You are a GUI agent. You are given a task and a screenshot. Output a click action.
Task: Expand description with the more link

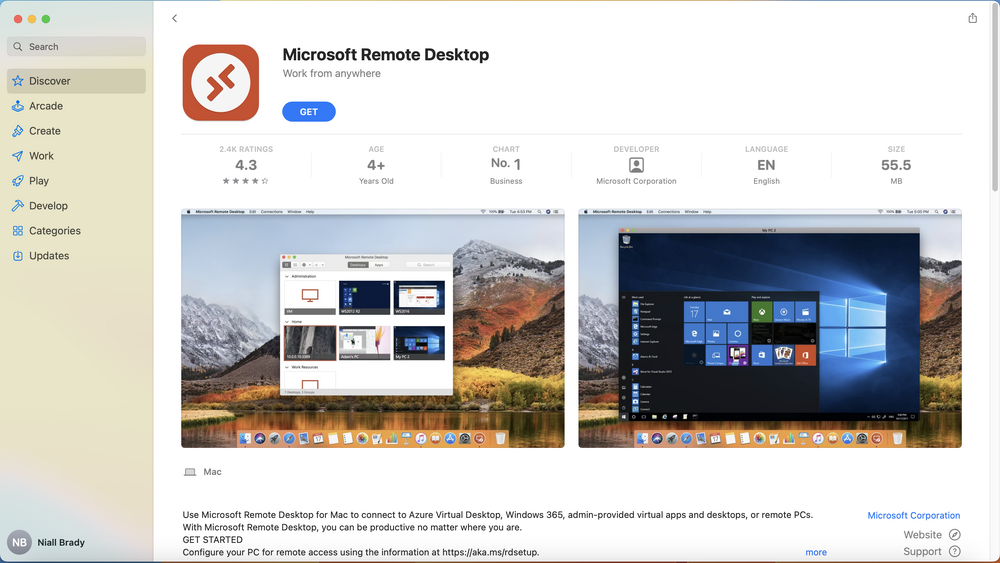[x=816, y=552]
